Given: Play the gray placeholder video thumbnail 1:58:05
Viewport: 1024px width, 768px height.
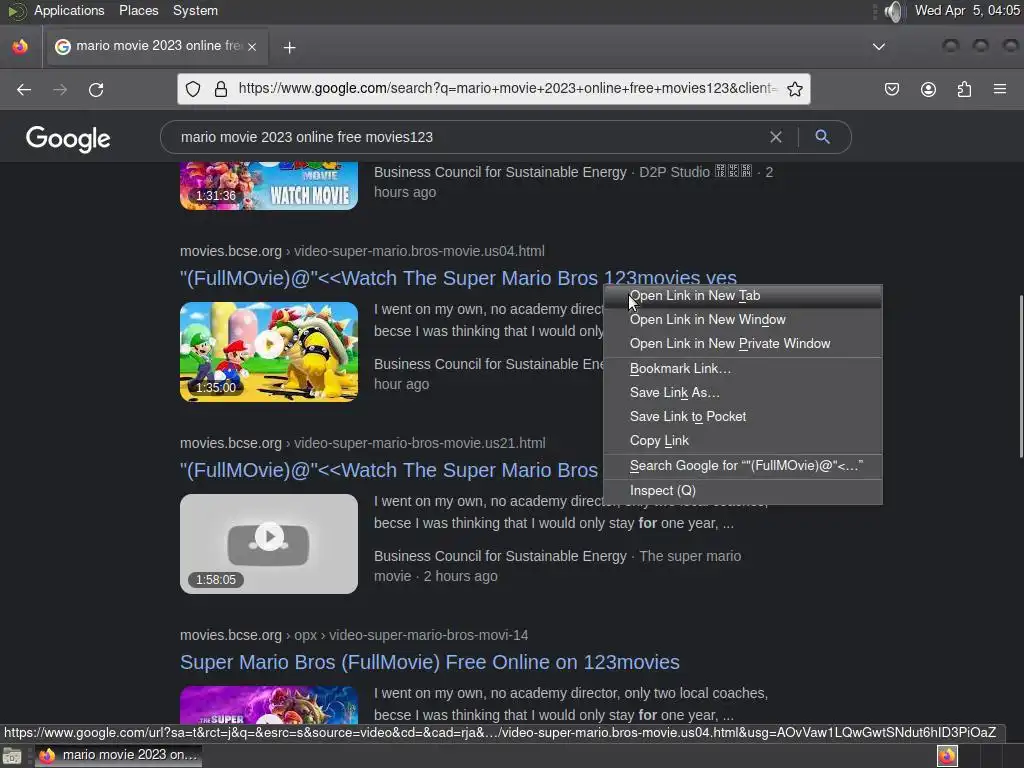Looking at the screenshot, I should coord(269,544).
